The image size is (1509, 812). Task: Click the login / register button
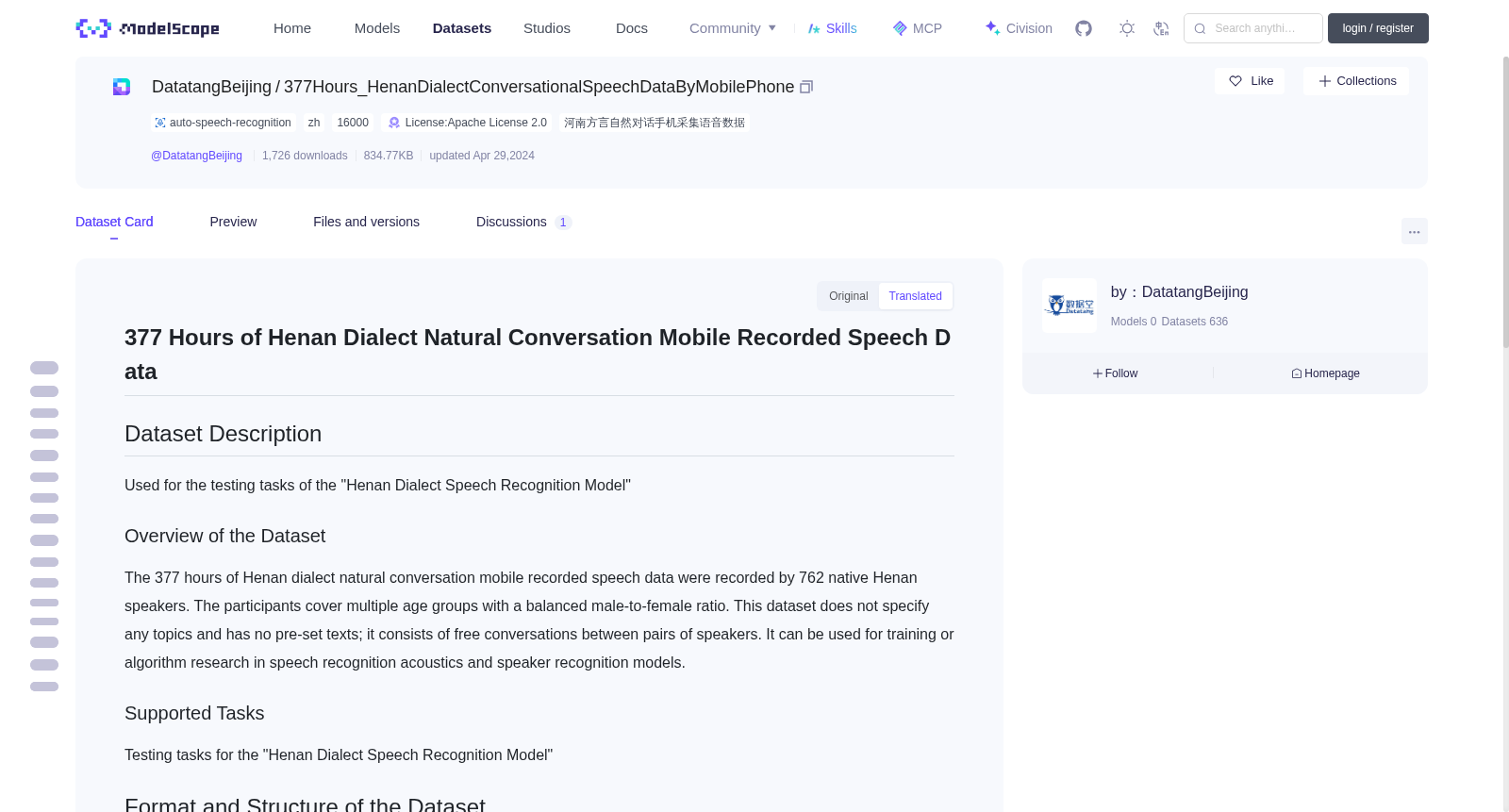[1378, 28]
